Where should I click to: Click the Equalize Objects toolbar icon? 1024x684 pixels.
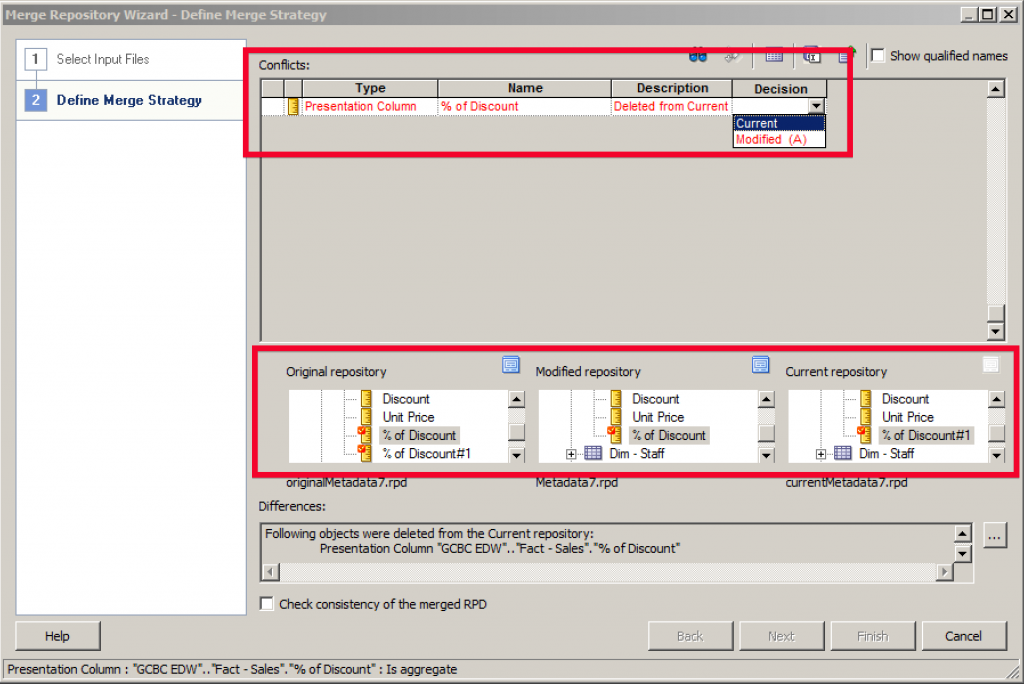click(774, 57)
